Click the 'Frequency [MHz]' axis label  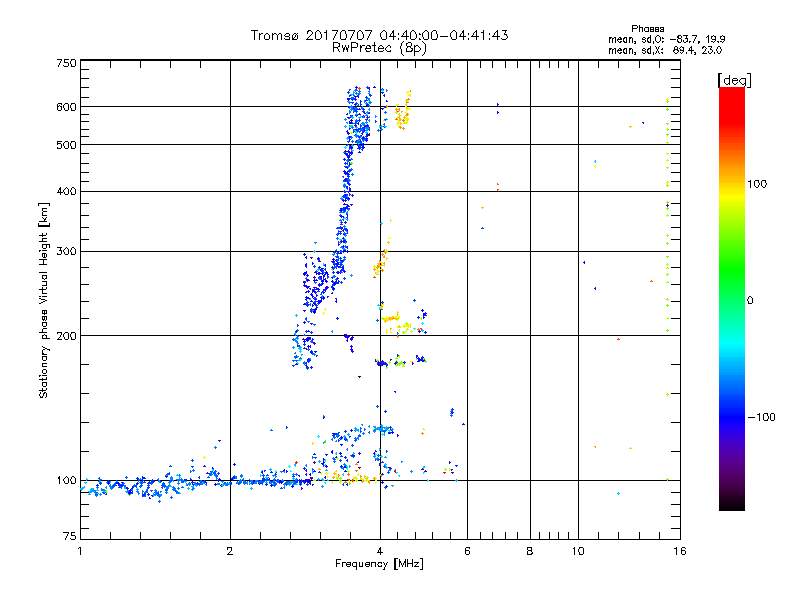pyautogui.click(x=379, y=564)
